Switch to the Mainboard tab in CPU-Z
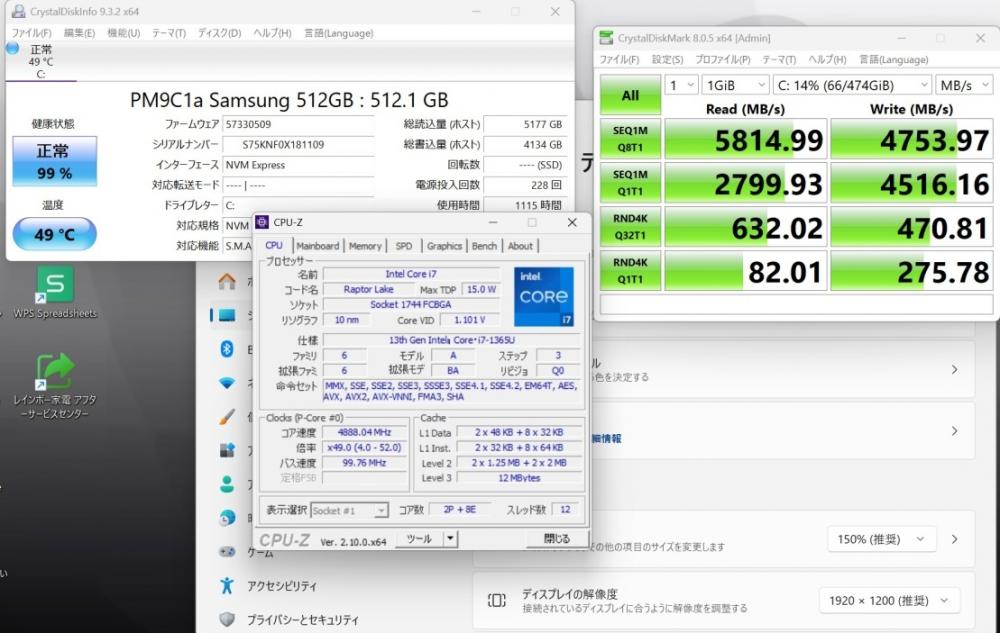The height and width of the screenshot is (633, 1000). 318,246
